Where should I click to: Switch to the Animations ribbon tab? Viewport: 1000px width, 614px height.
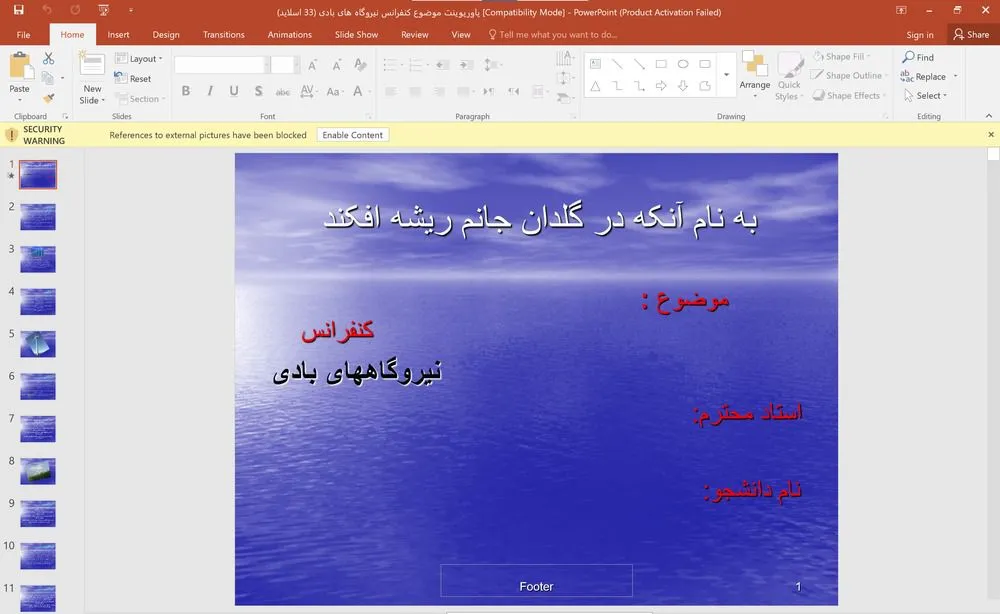click(289, 33)
